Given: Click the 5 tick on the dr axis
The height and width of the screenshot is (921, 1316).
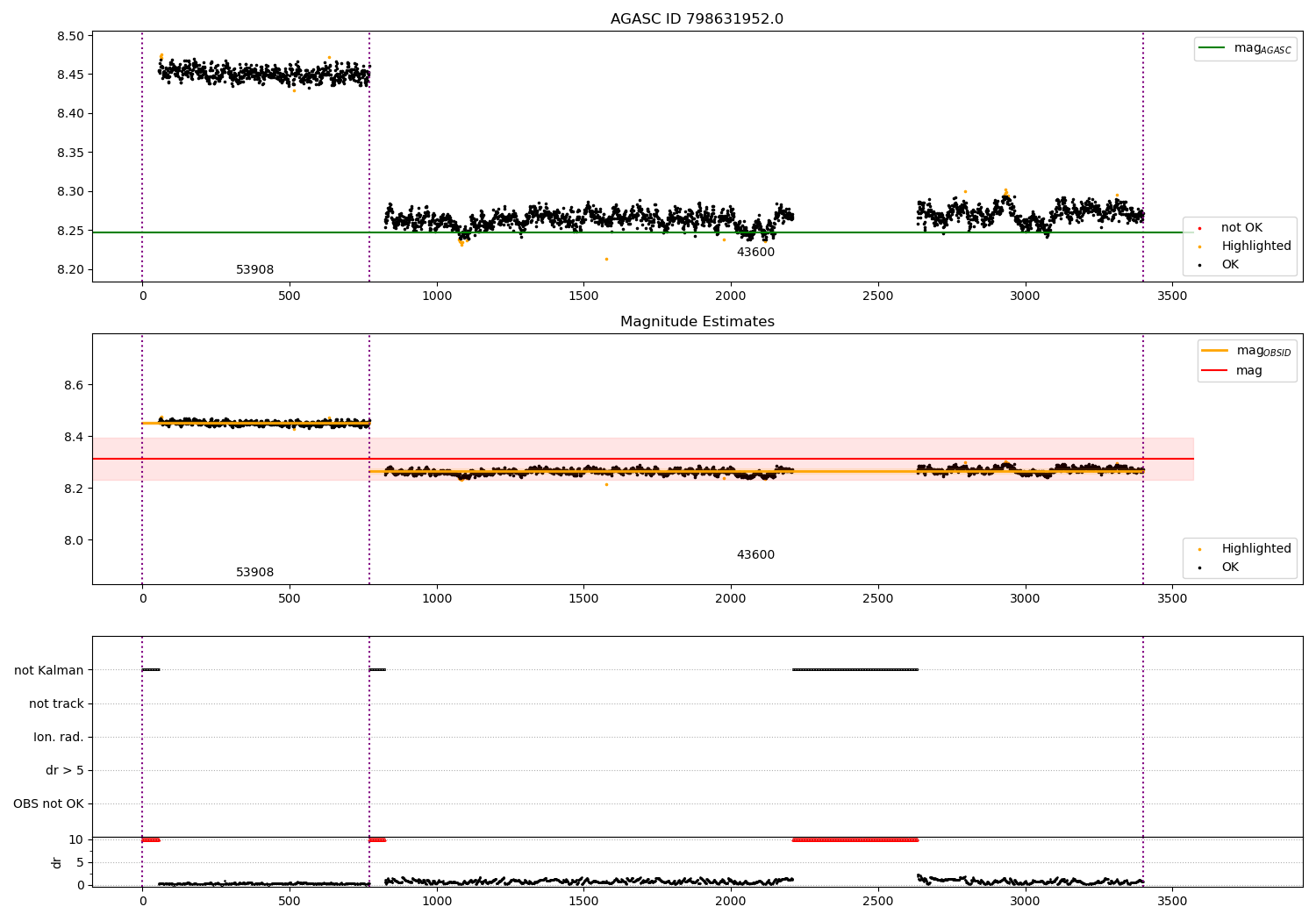Looking at the screenshot, I should point(80,863).
